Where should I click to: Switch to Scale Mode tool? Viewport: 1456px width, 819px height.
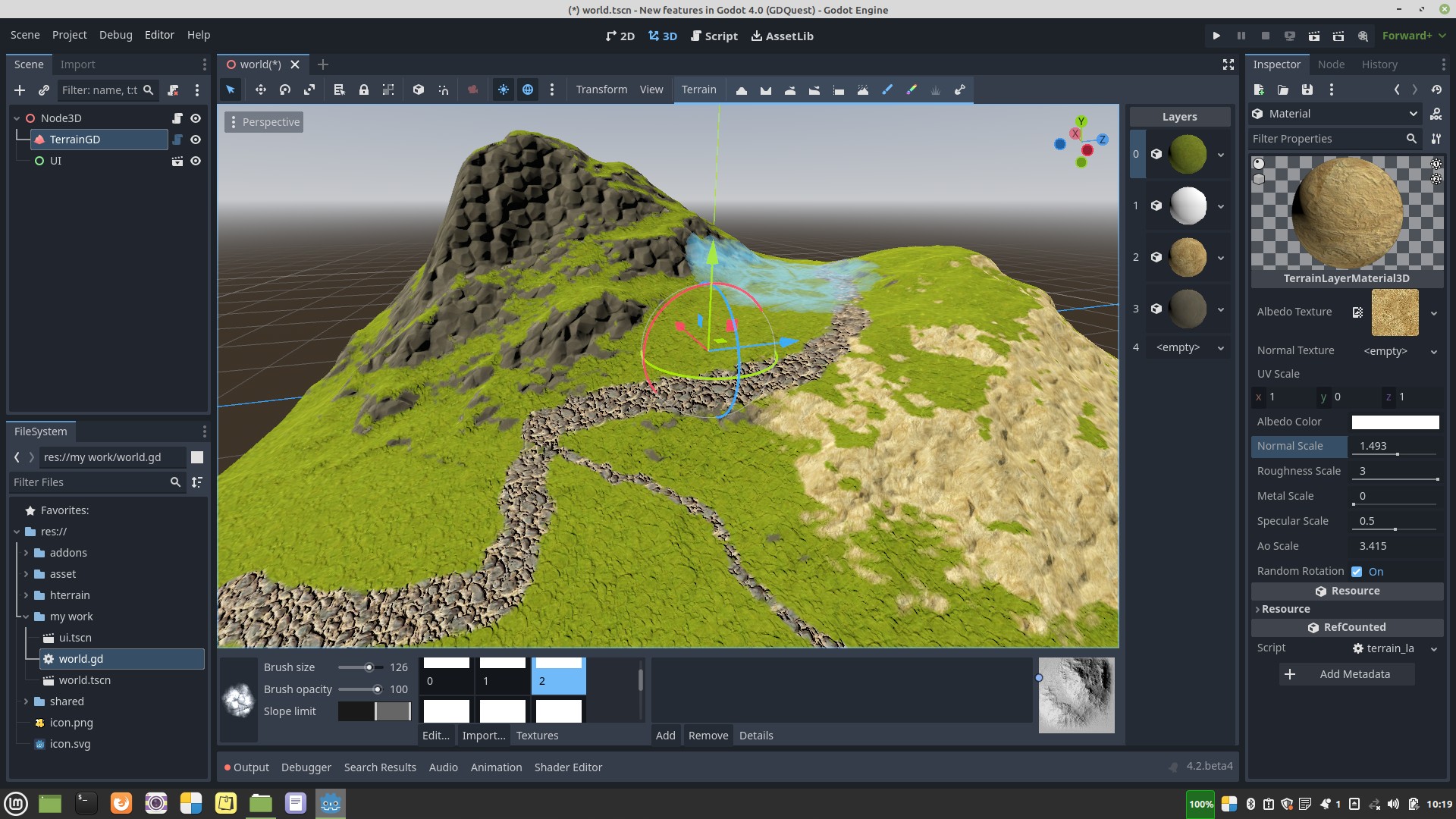[x=309, y=89]
